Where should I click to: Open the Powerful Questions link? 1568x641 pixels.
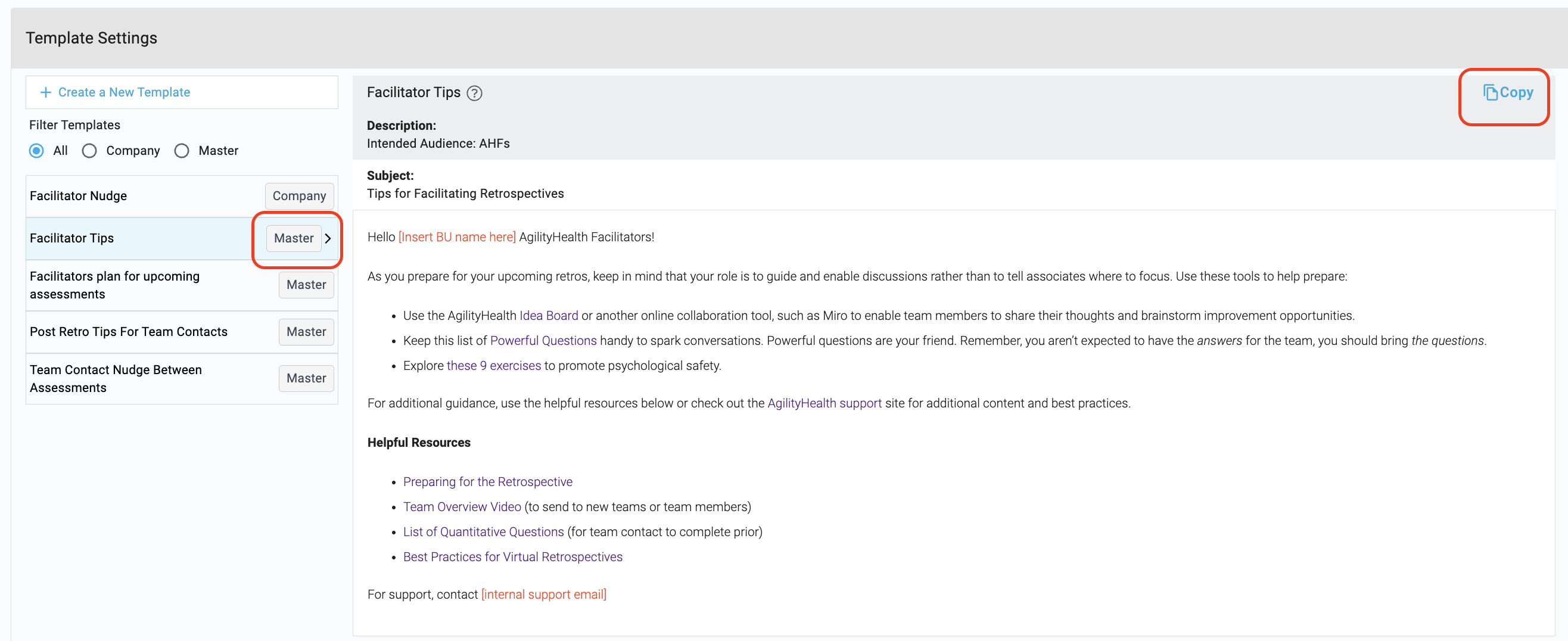(543, 341)
